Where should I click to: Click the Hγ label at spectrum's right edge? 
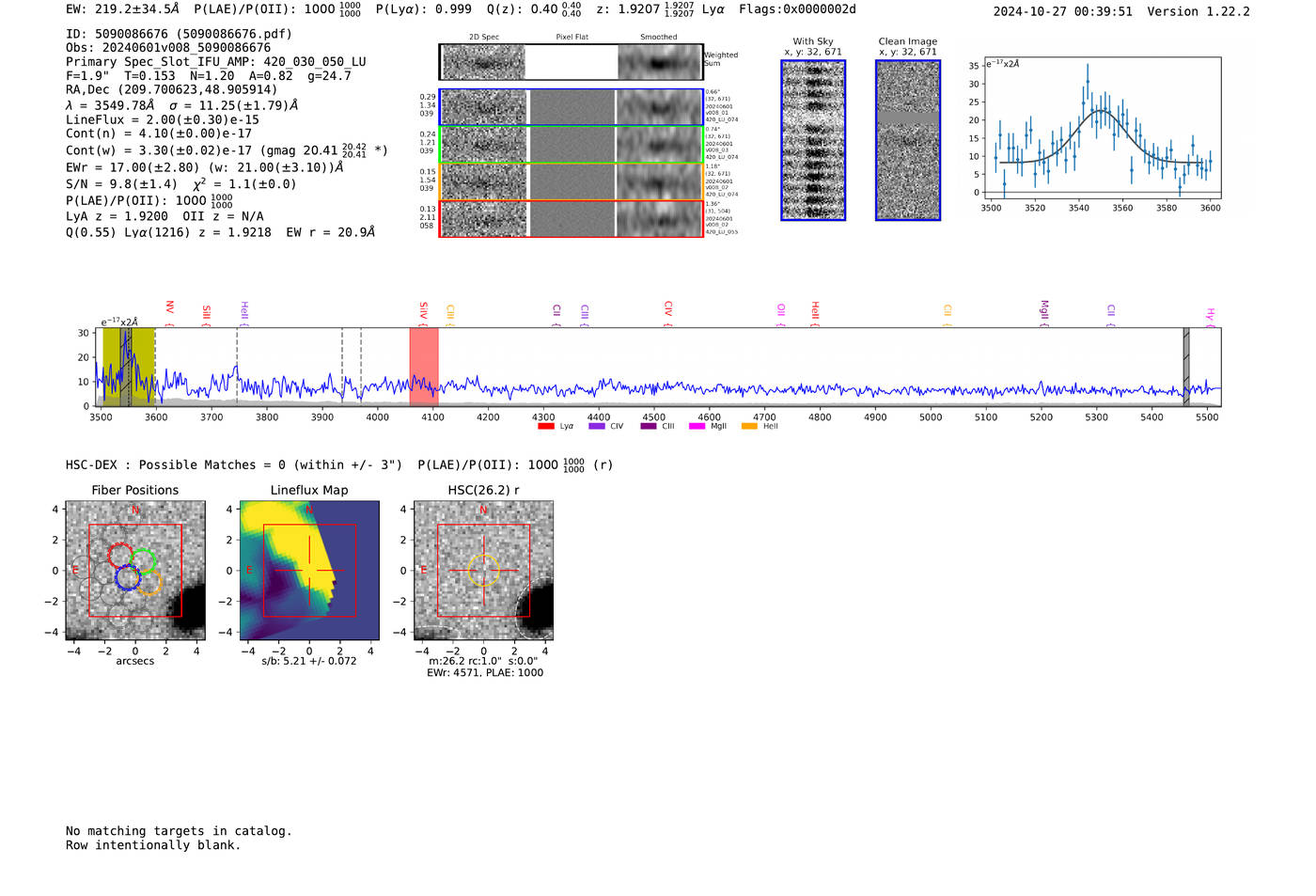point(1211,317)
